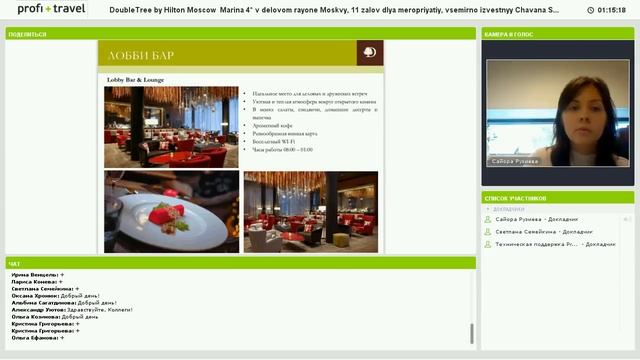Click Ольга Ефанова's chat message
This screenshot has height=360, width=640.
pyautogui.click(x=38, y=338)
